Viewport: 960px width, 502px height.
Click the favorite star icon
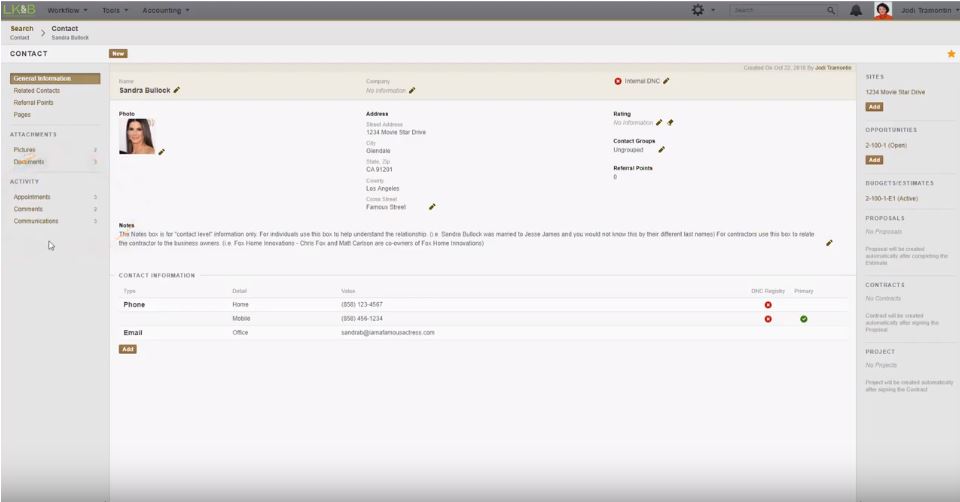(x=951, y=53)
